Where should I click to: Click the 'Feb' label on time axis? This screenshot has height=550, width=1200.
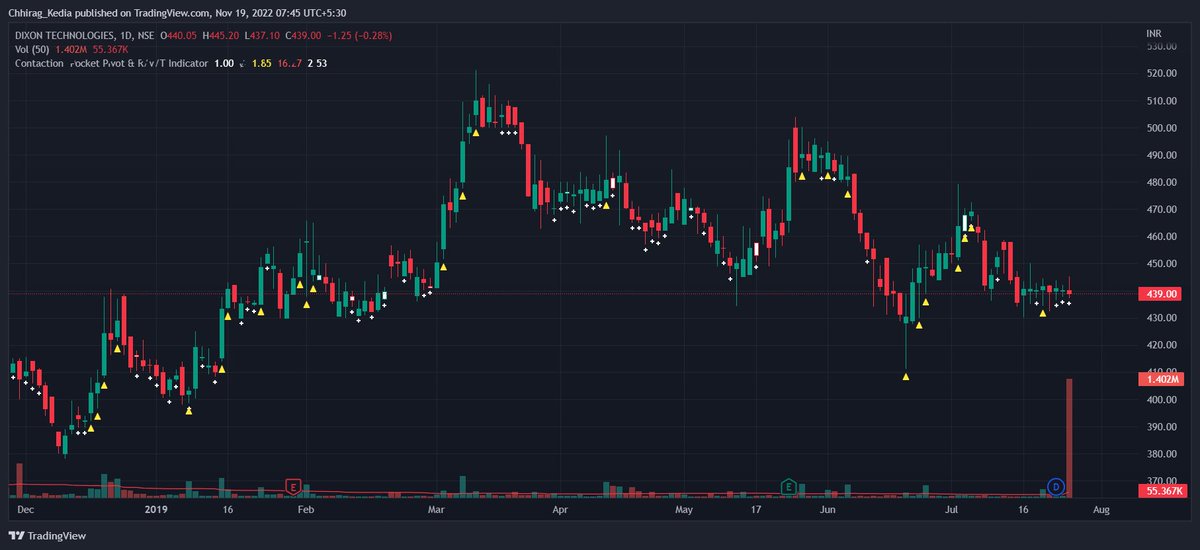(x=306, y=509)
